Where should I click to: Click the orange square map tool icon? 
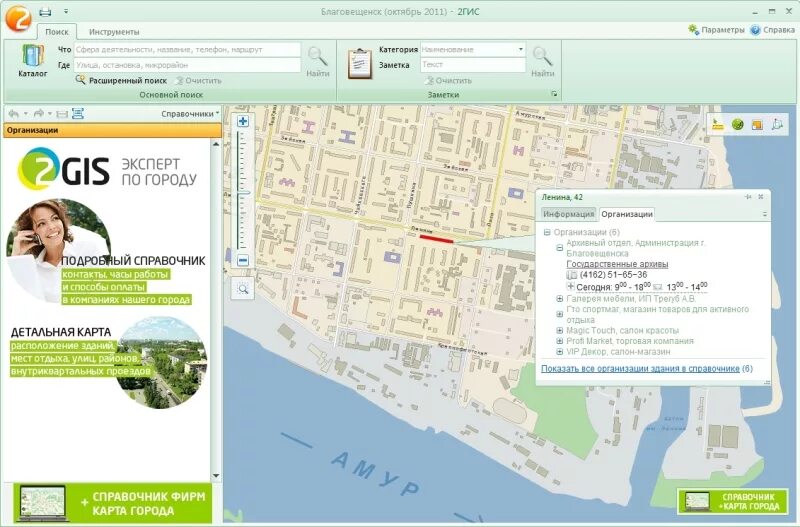click(x=757, y=124)
